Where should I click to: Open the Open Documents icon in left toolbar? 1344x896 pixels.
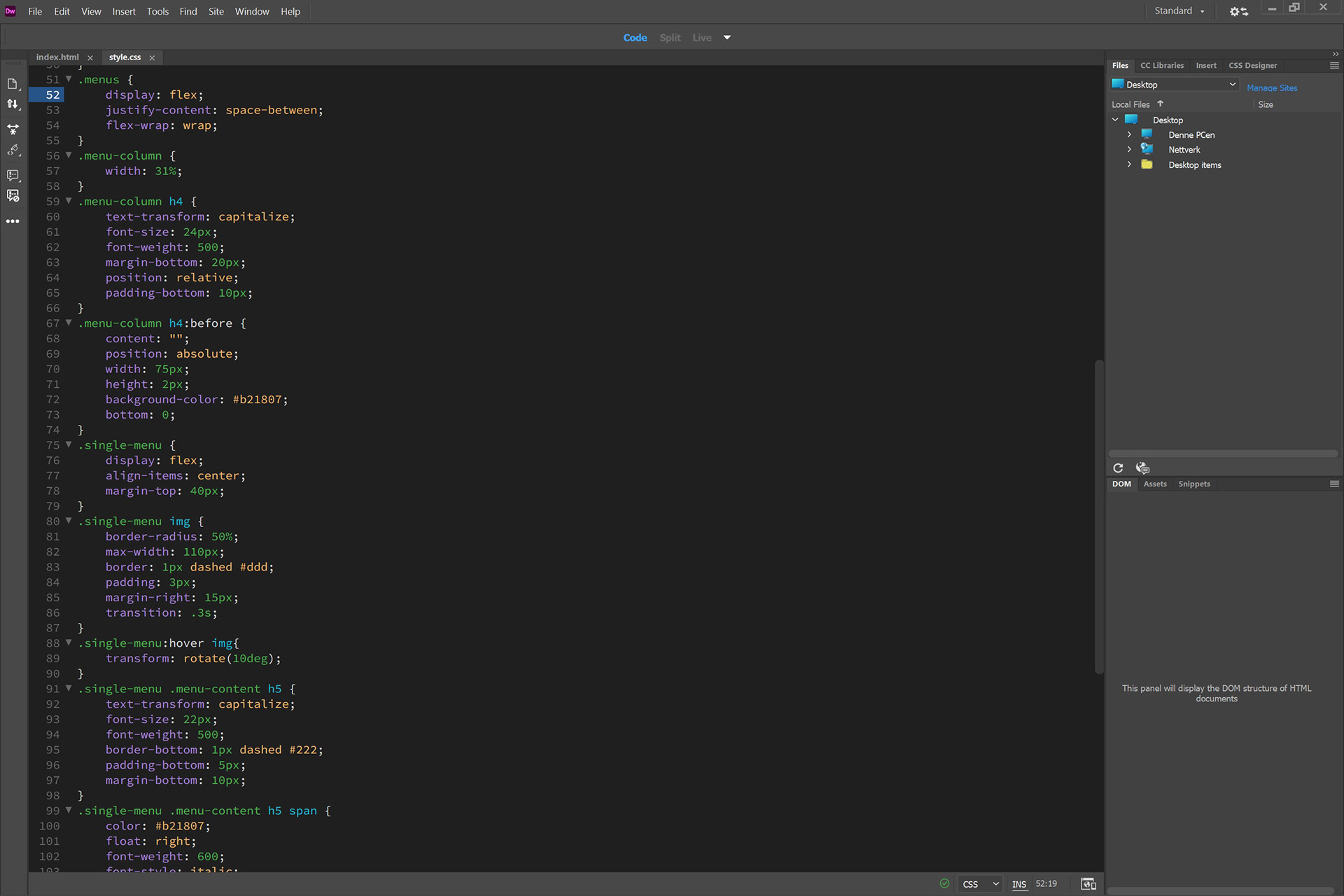click(13, 84)
